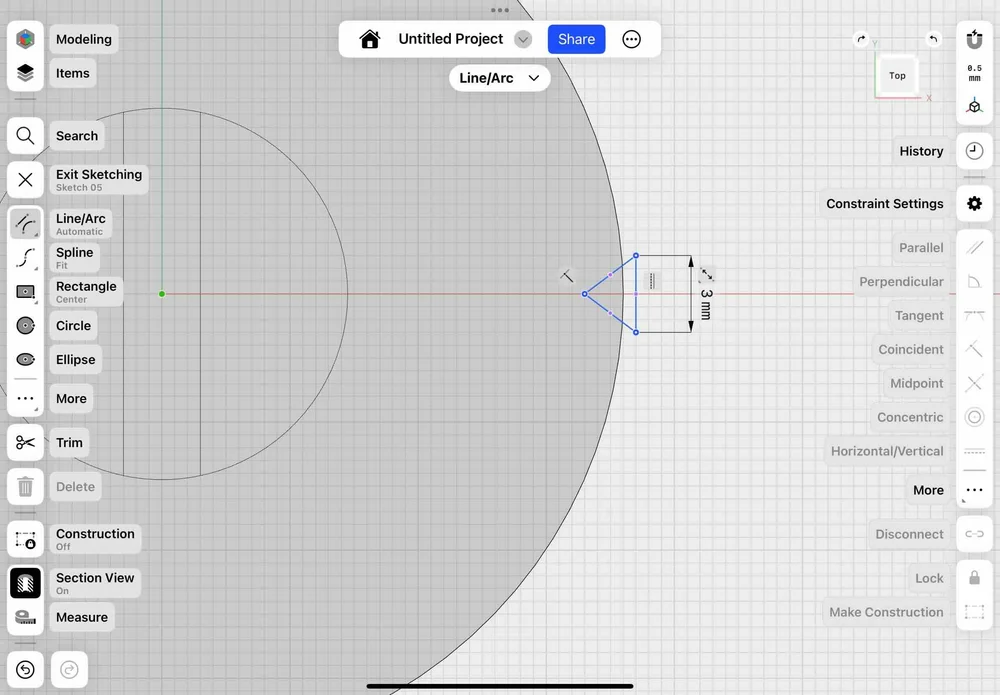Viewport: 1000px width, 695px height.
Task: Open More sketch tools ellipsis icon
Action: coord(26,399)
